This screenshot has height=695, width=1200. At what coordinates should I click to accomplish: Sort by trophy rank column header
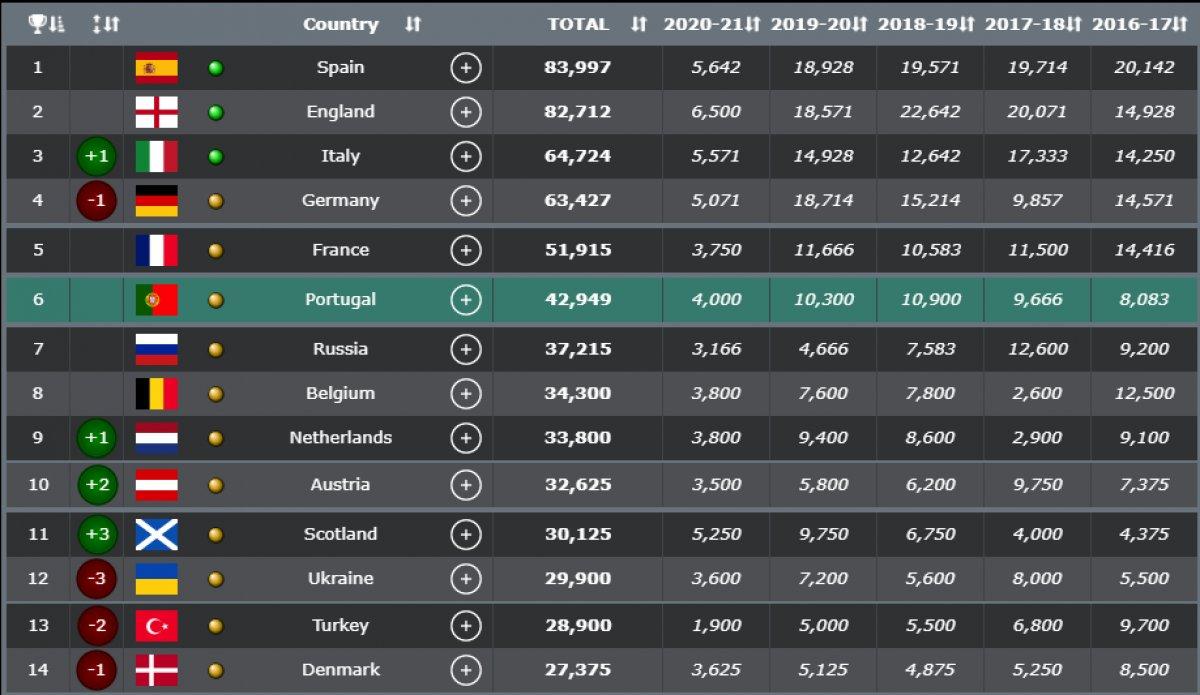pos(46,24)
